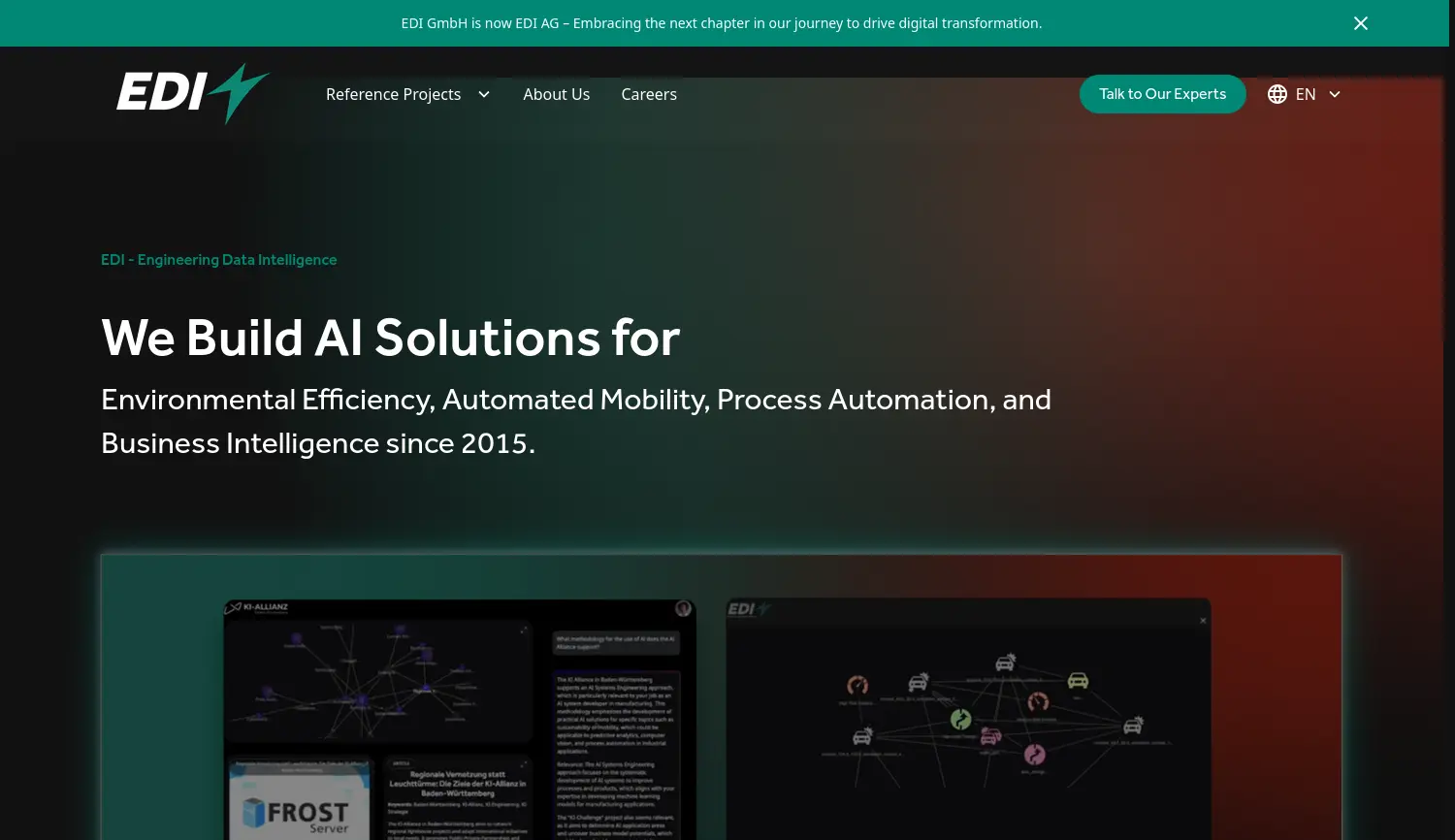The image size is (1455, 840).
Task: Click the Regionale Vernetzung article card
Action: (457, 795)
